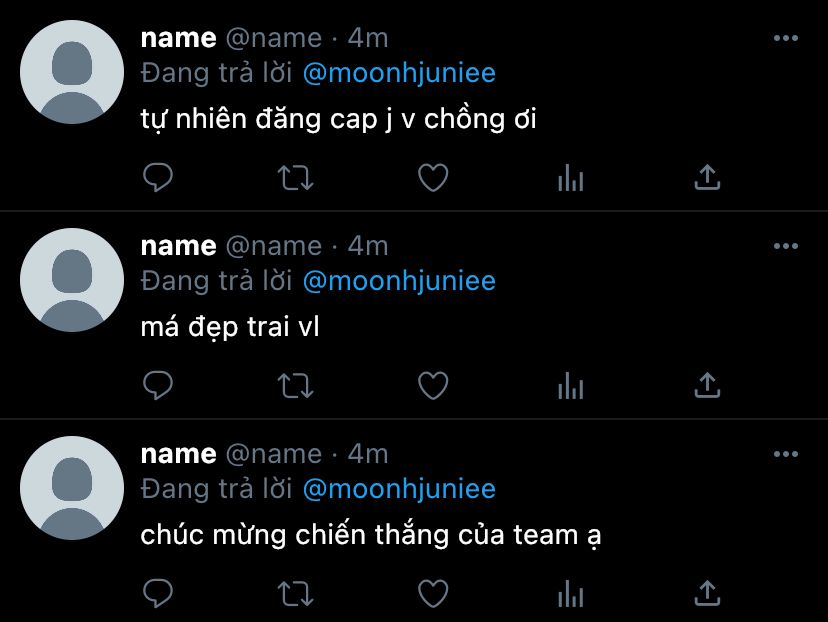Reply to the 'má đẹp trai vl' tweet
This screenshot has width=828, height=622.
(x=158, y=385)
